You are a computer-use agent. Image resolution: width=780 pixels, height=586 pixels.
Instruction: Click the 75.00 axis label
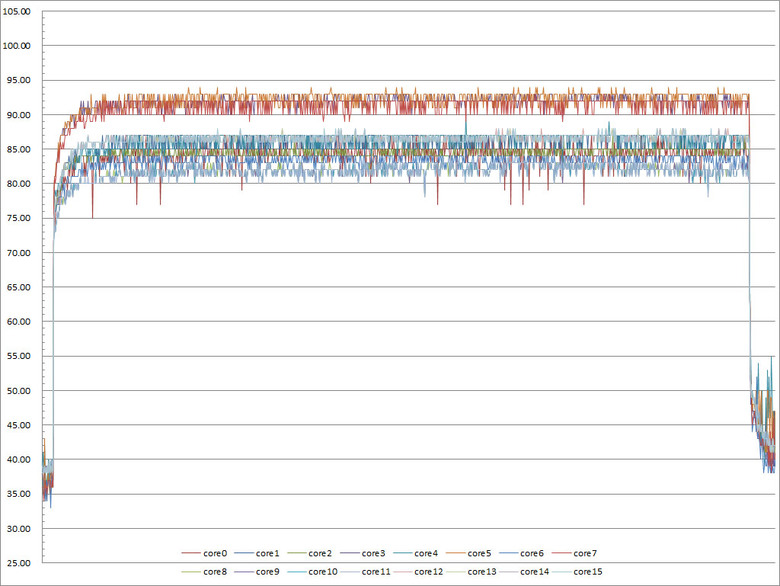(x=18, y=218)
